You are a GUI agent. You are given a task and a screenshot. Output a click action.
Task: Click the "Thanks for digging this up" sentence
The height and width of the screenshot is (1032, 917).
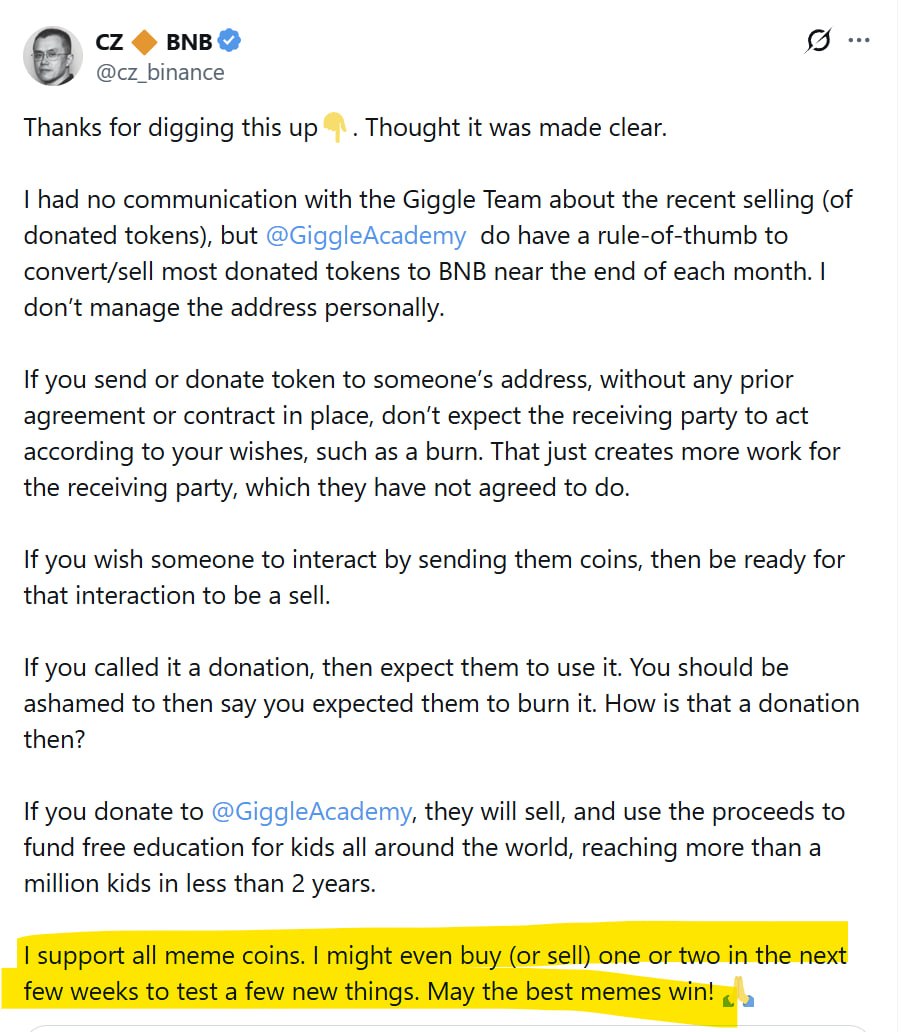[x=170, y=128]
